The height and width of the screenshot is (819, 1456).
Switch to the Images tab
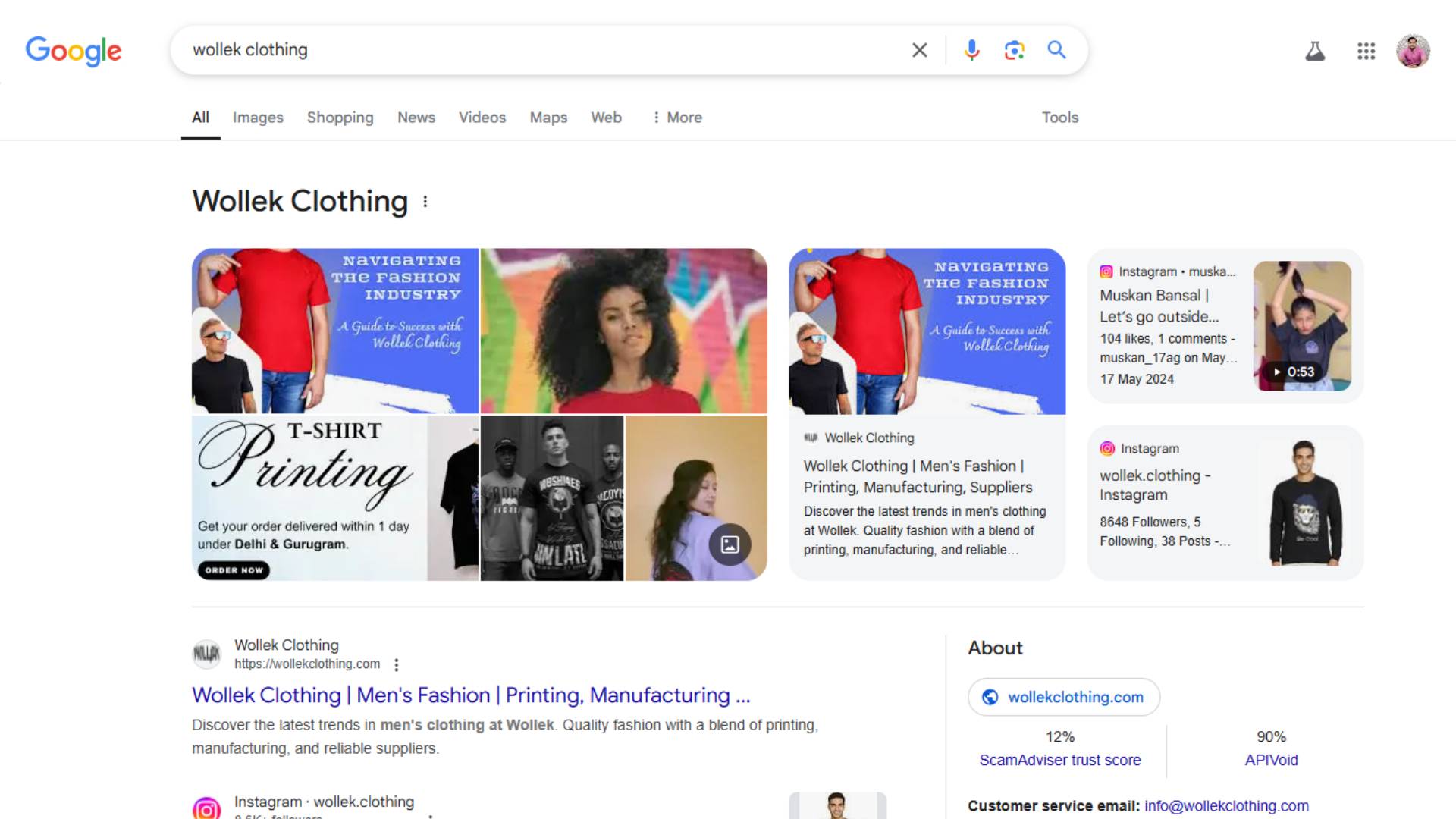pos(258,118)
